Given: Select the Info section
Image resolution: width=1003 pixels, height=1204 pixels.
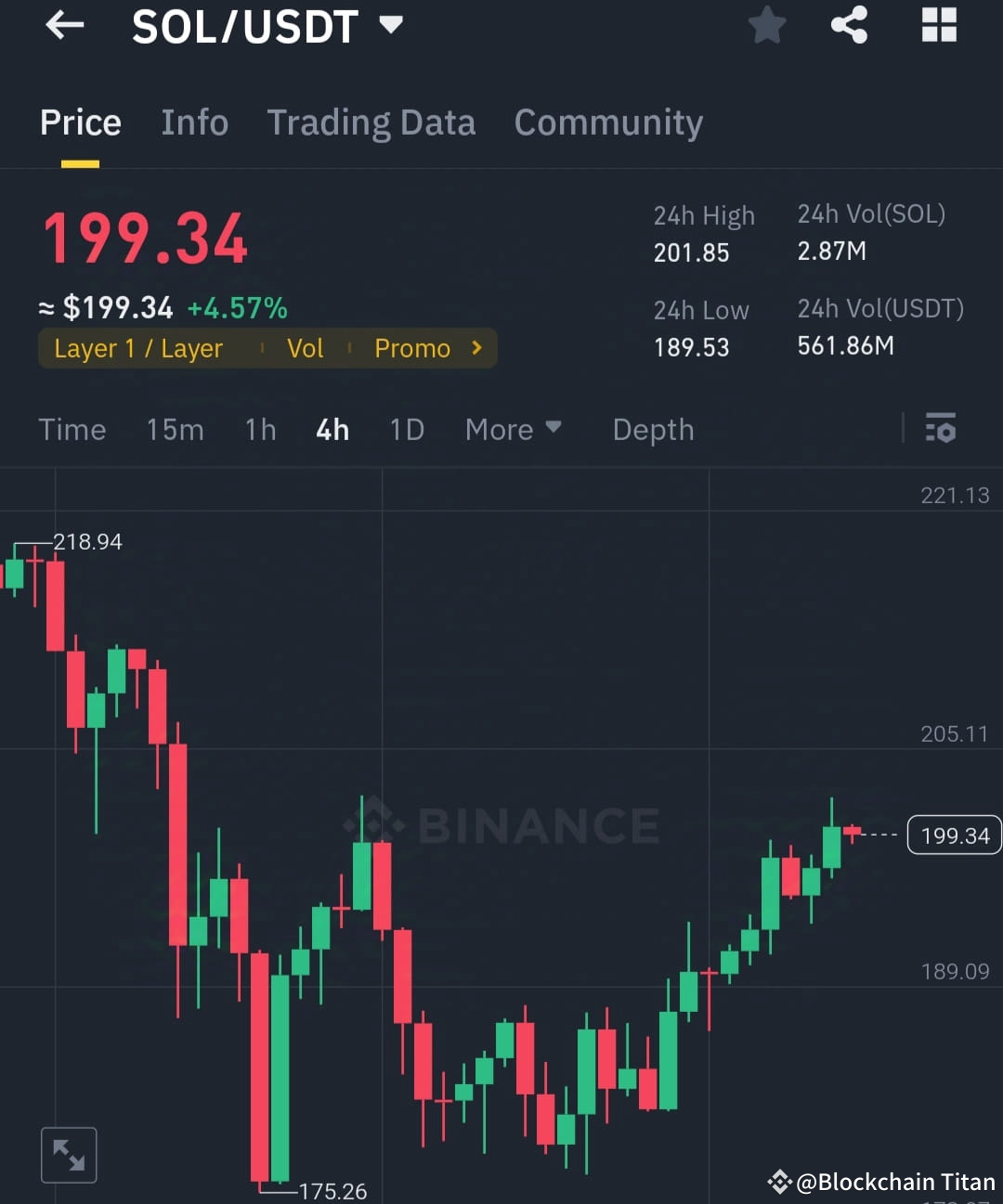Looking at the screenshot, I should [x=195, y=122].
